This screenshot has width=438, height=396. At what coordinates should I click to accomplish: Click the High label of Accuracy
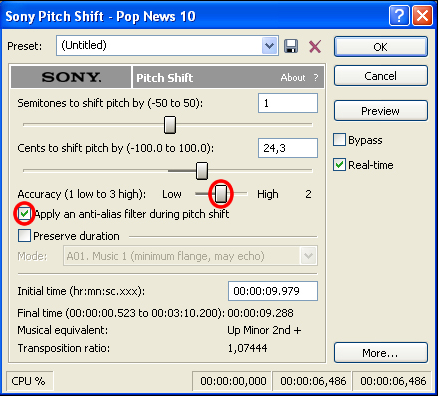tap(268, 194)
